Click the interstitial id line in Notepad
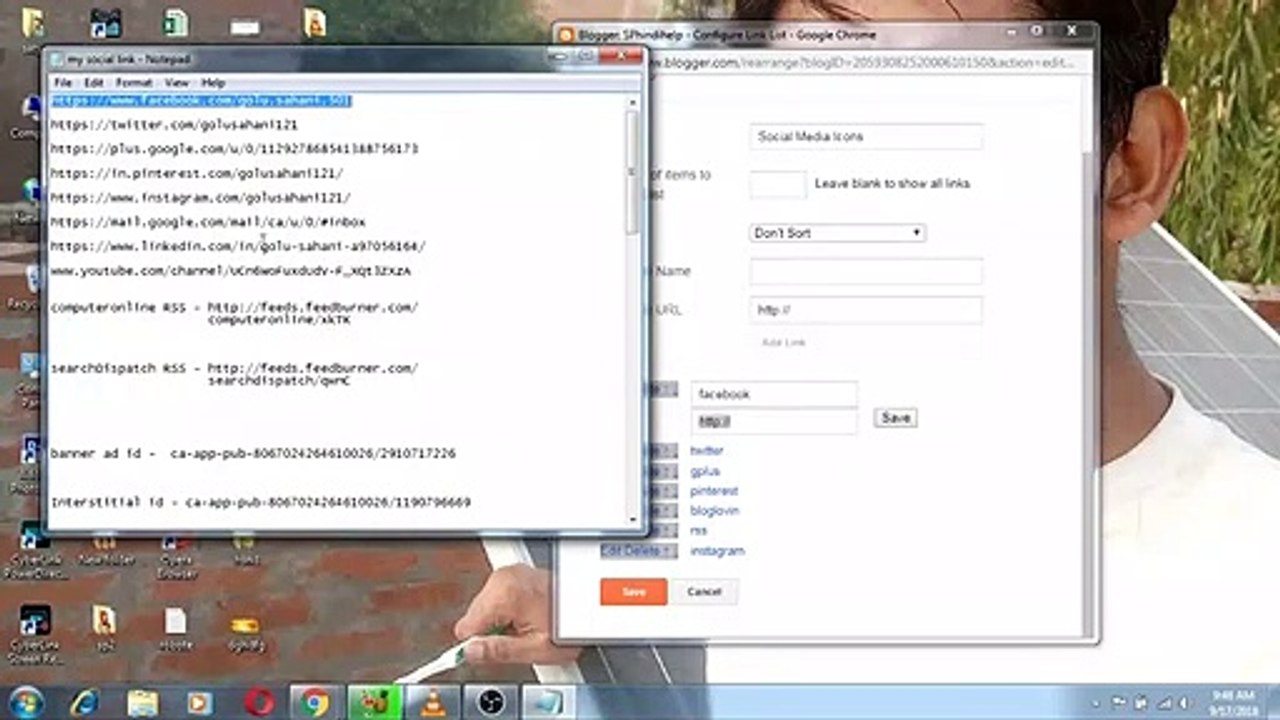This screenshot has height=720, width=1280. coord(260,502)
